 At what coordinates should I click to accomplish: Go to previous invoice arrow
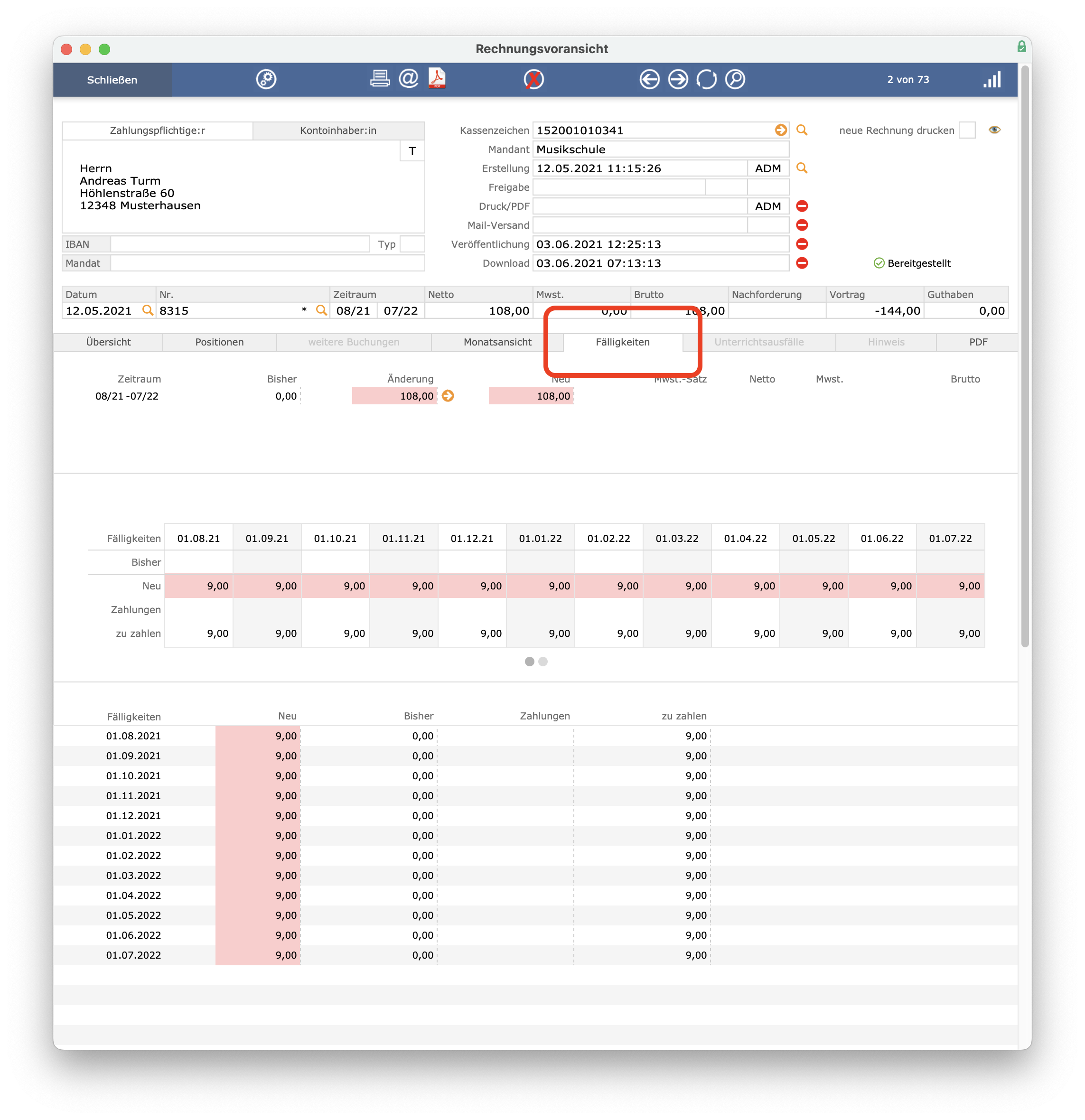pyautogui.click(x=650, y=79)
